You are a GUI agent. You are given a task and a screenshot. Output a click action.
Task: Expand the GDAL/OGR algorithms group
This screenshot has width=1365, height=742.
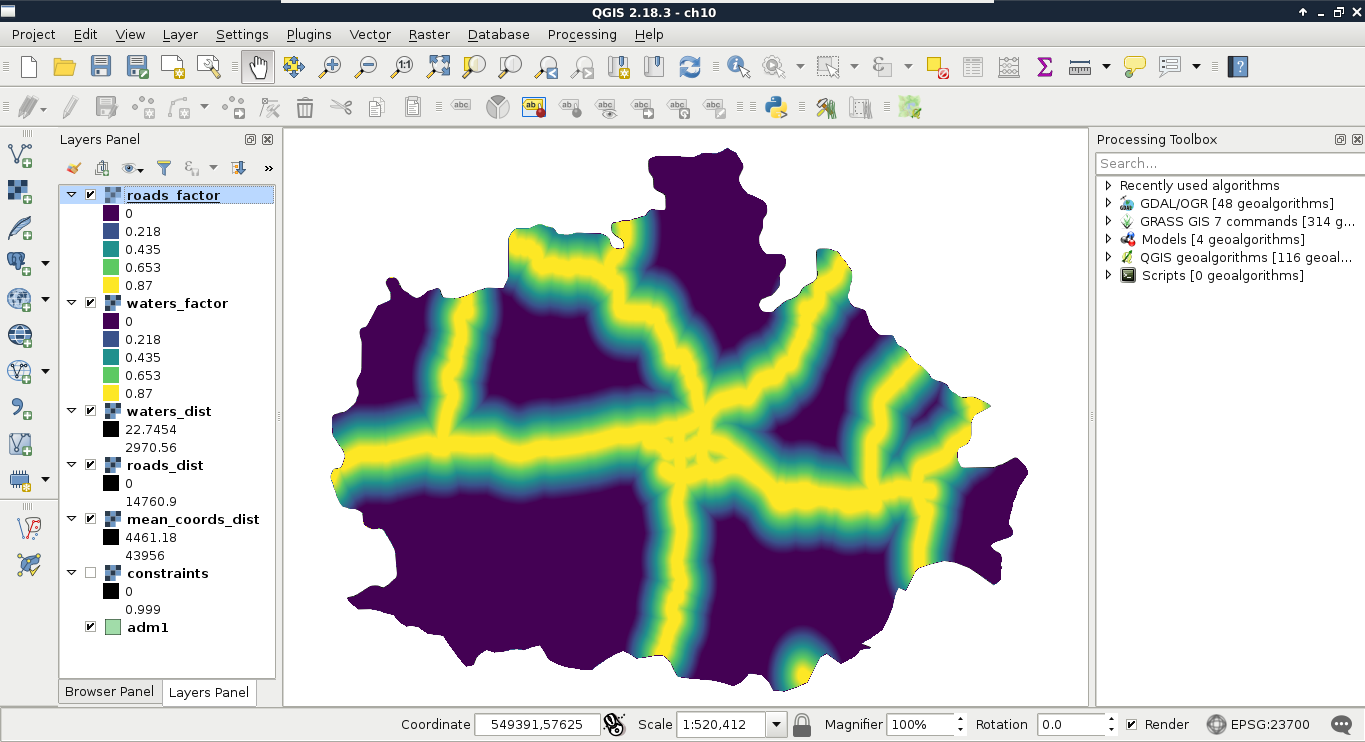click(1108, 203)
